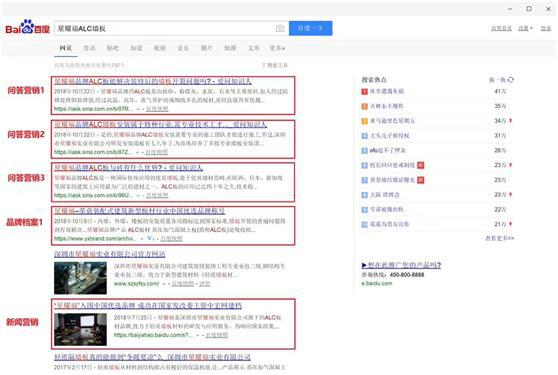Click the number 2 ranked hot search badge
Image resolution: width=558 pixels, height=375 pixels.
[x=364, y=106]
